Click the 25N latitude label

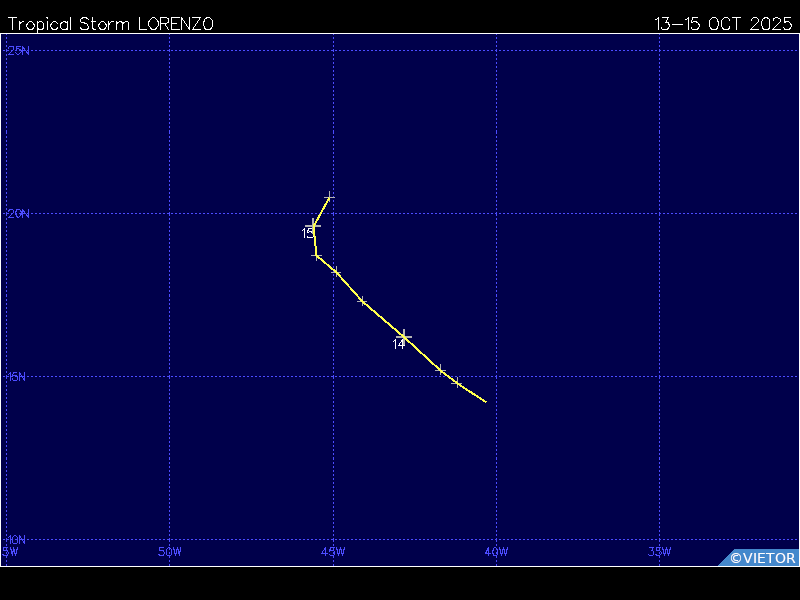18,50
